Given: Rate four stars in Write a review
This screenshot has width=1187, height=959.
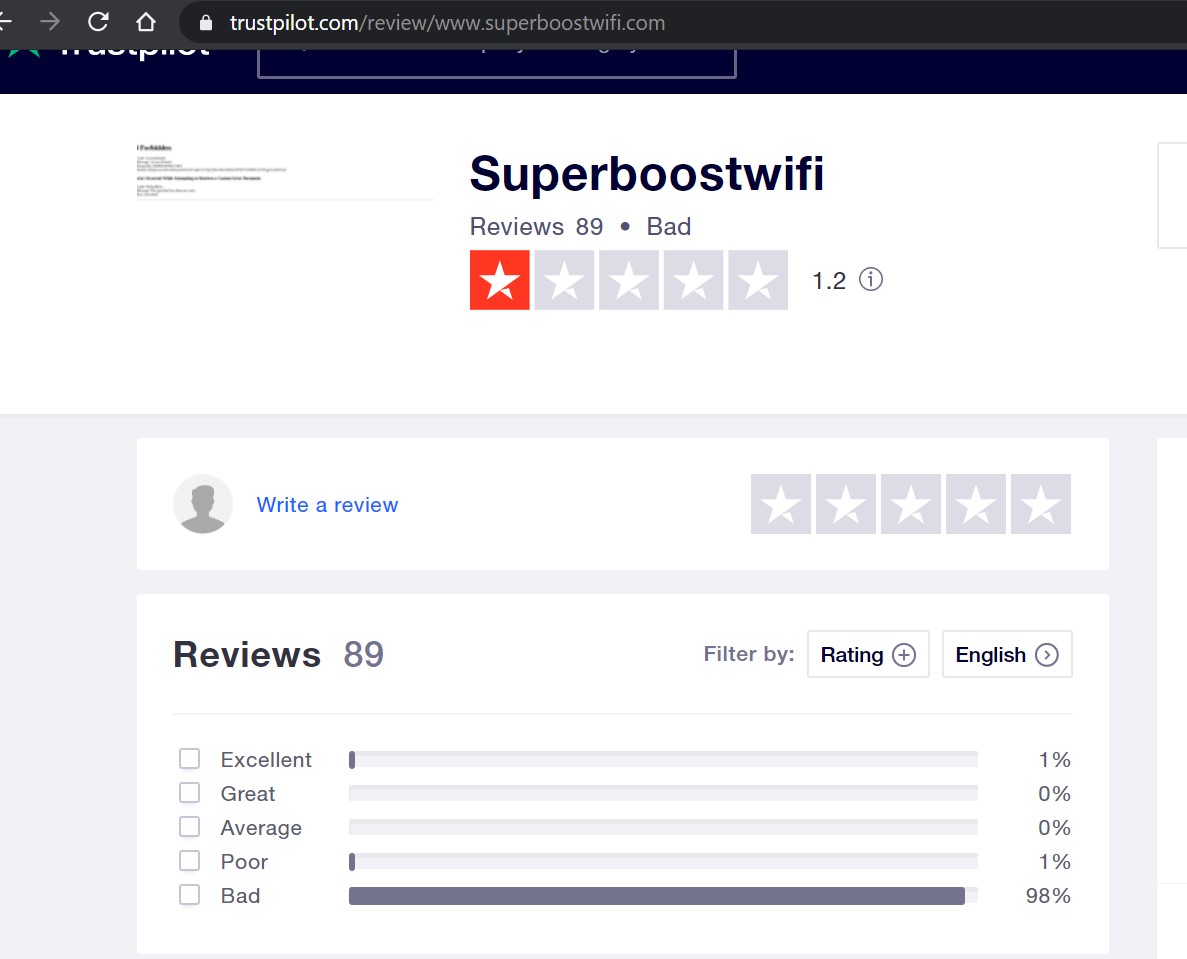Looking at the screenshot, I should 976,504.
